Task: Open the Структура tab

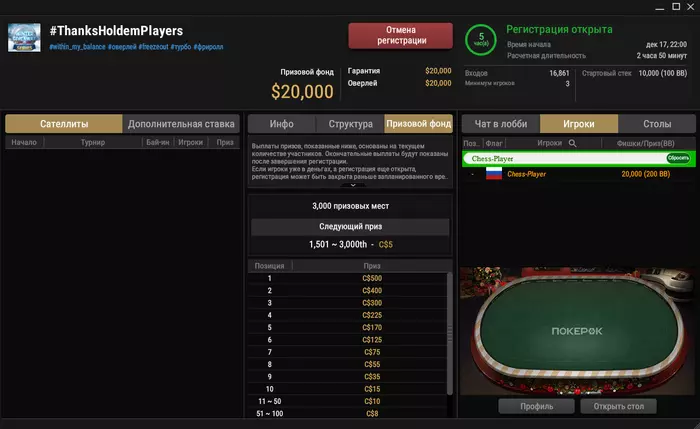Action: [350, 124]
